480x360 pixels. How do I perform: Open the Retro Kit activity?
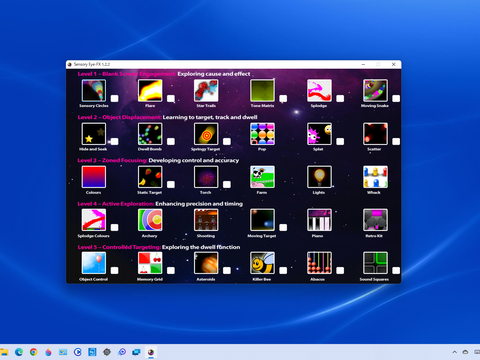(x=375, y=220)
